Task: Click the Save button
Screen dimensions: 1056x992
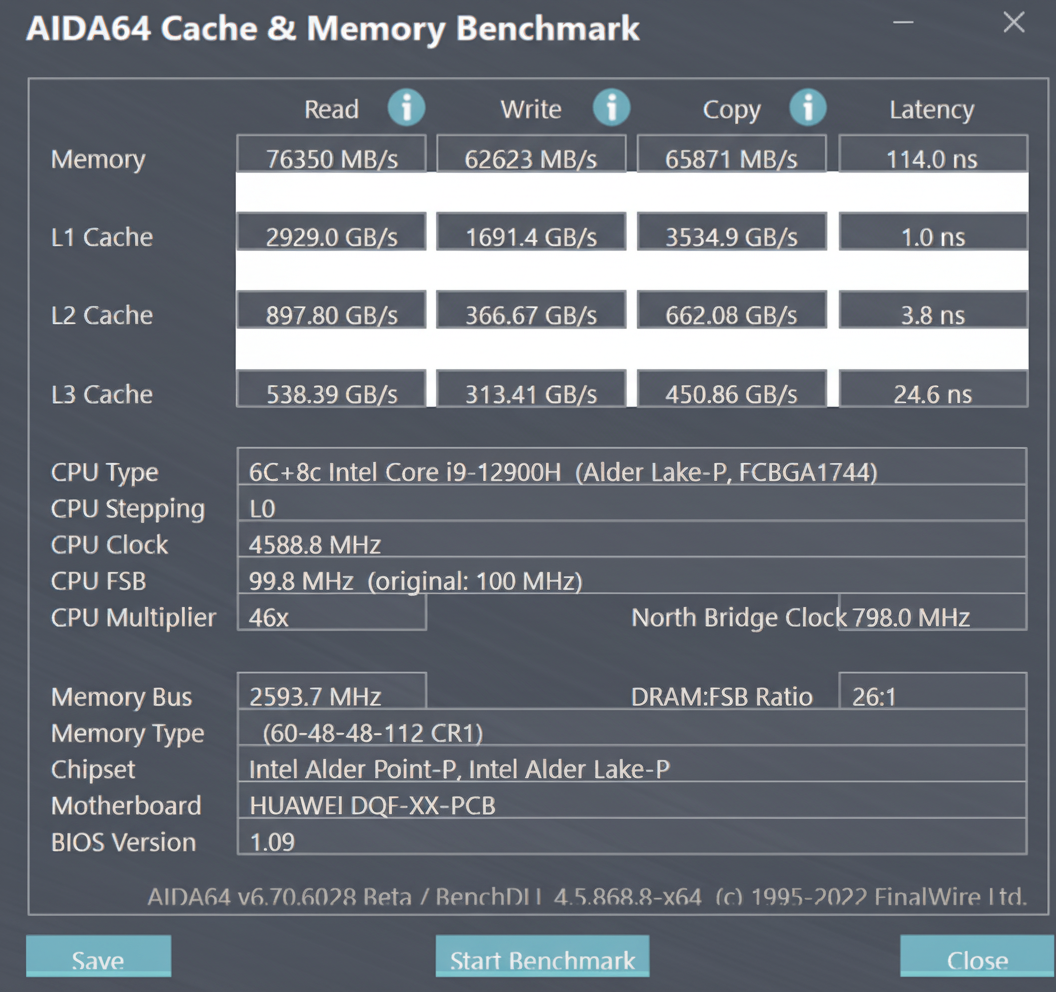Action: click(x=98, y=958)
